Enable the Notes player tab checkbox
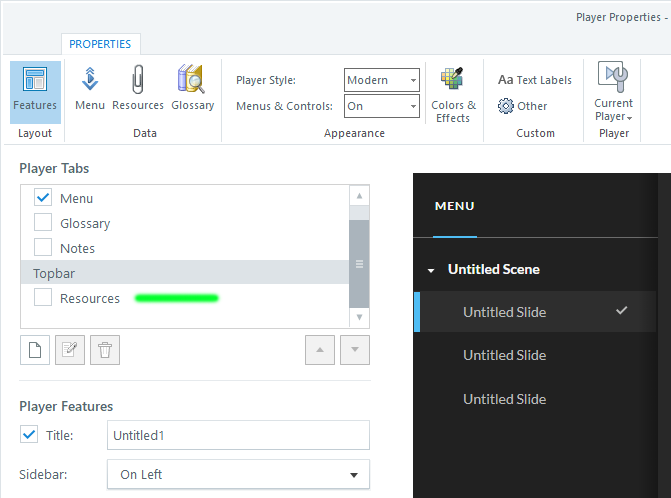671x498 pixels. [43, 248]
